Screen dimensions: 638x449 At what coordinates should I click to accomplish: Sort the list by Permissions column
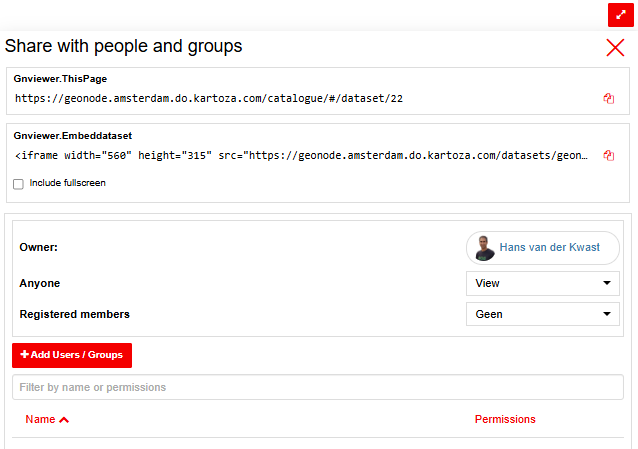[x=505, y=419]
